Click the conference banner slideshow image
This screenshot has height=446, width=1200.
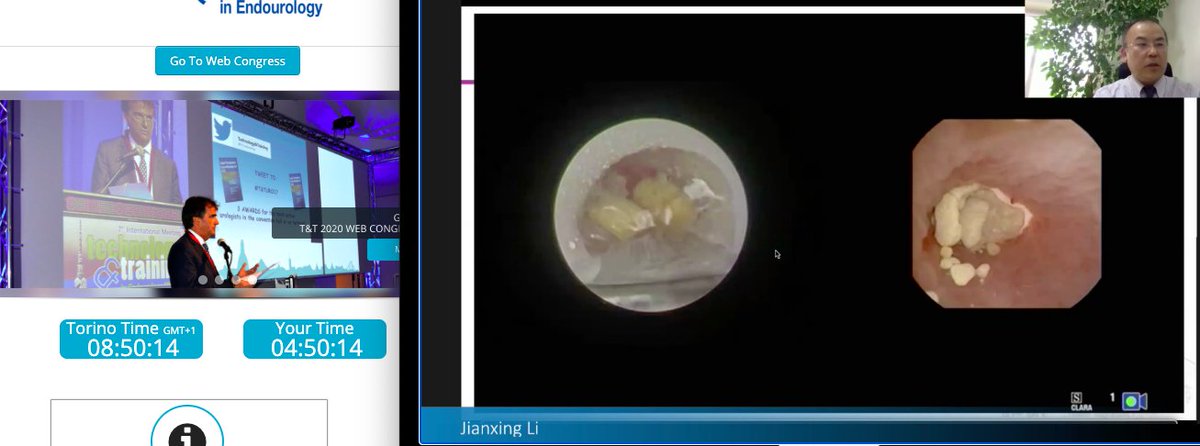[x=200, y=192]
